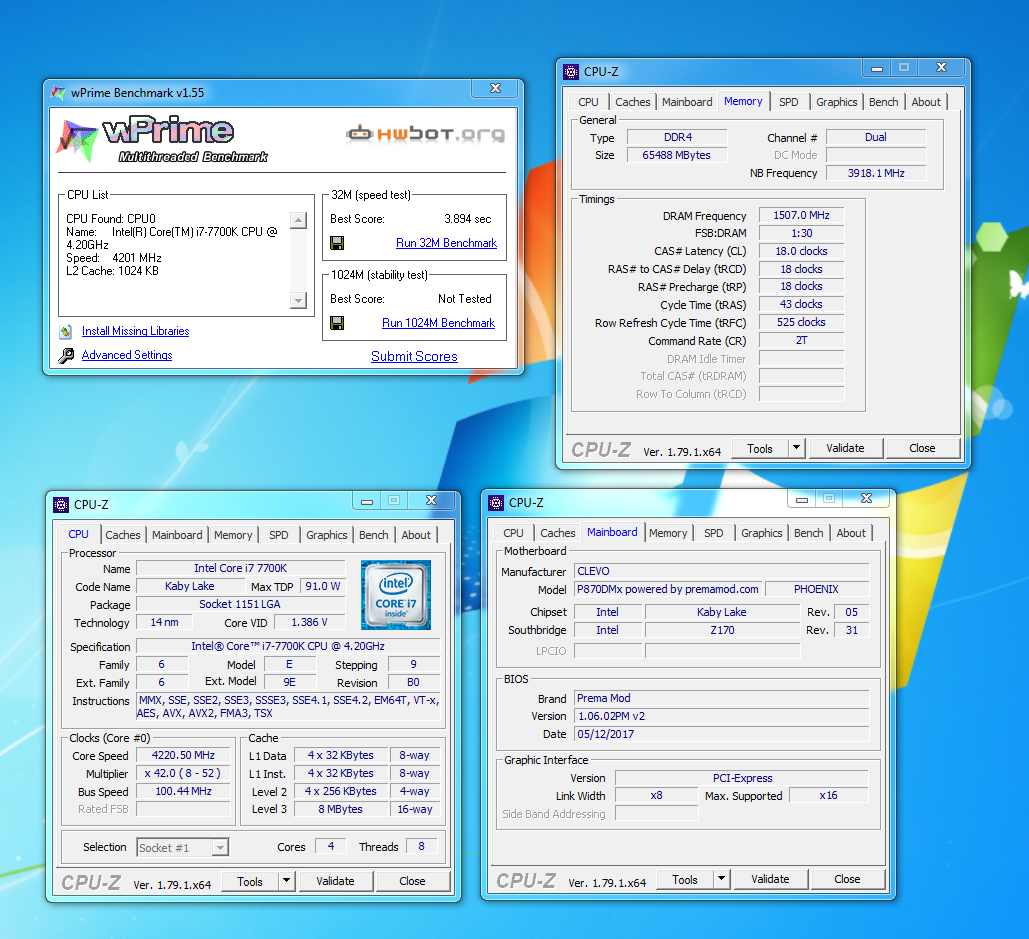Click the HWBOT.org logo in wPrime
This screenshot has height=939, width=1029.
coord(425,133)
